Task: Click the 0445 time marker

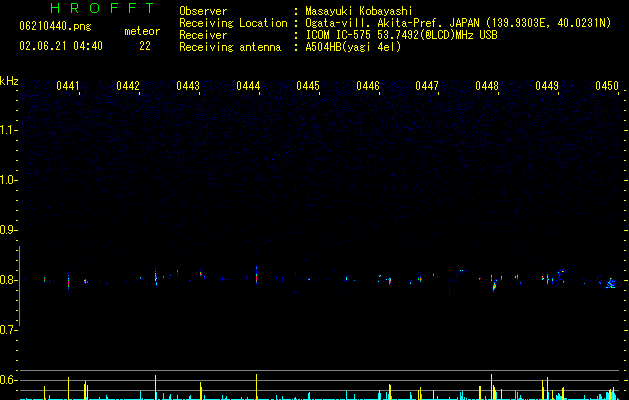Action: 308,85
